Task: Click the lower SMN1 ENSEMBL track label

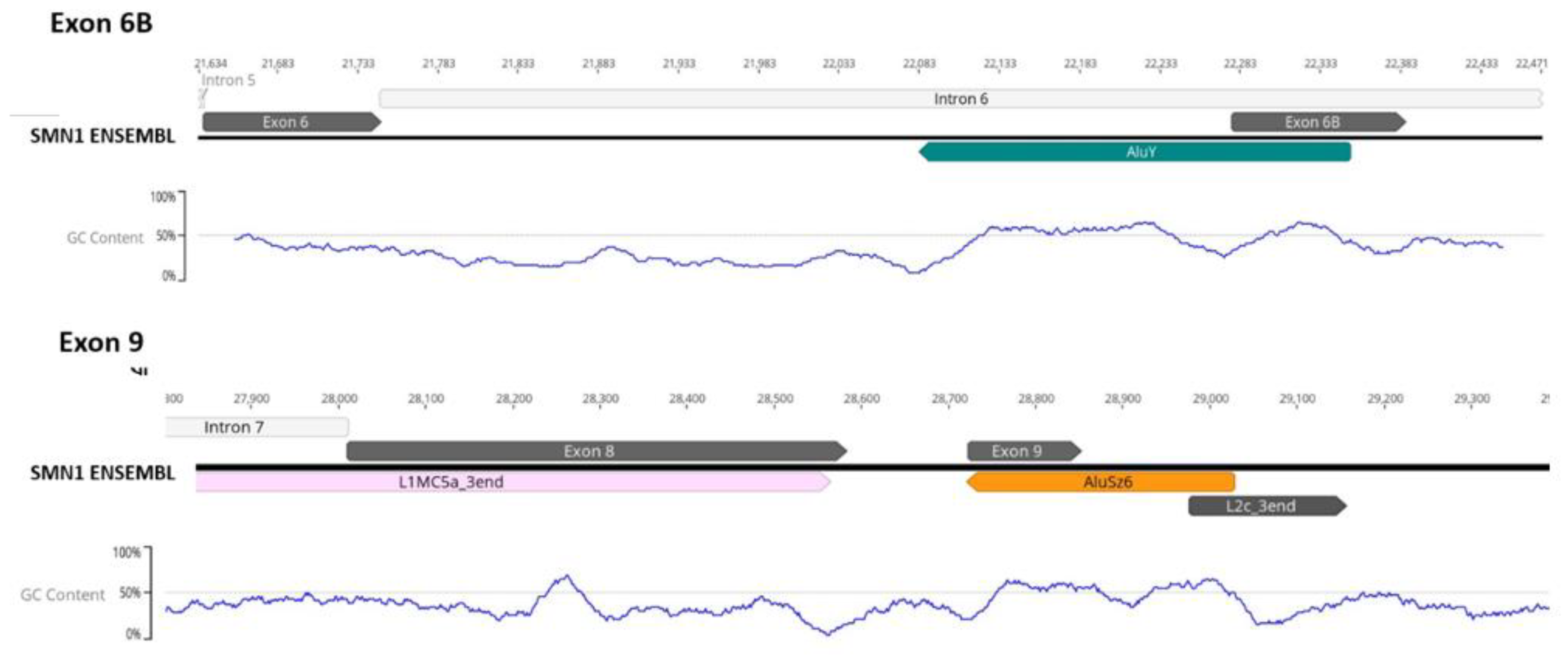Action: point(102,473)
